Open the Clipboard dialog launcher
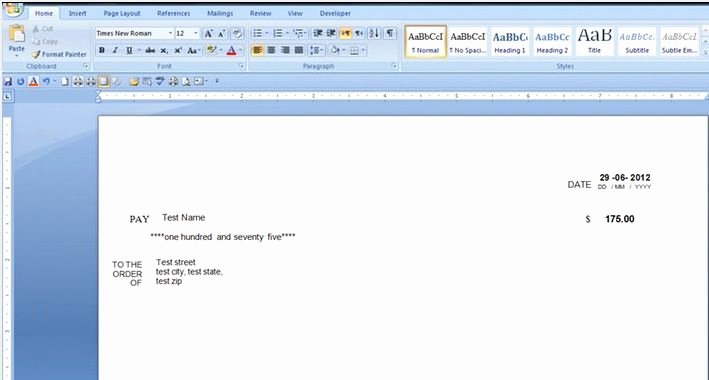709x380 pixels. (x=86, y=66)
